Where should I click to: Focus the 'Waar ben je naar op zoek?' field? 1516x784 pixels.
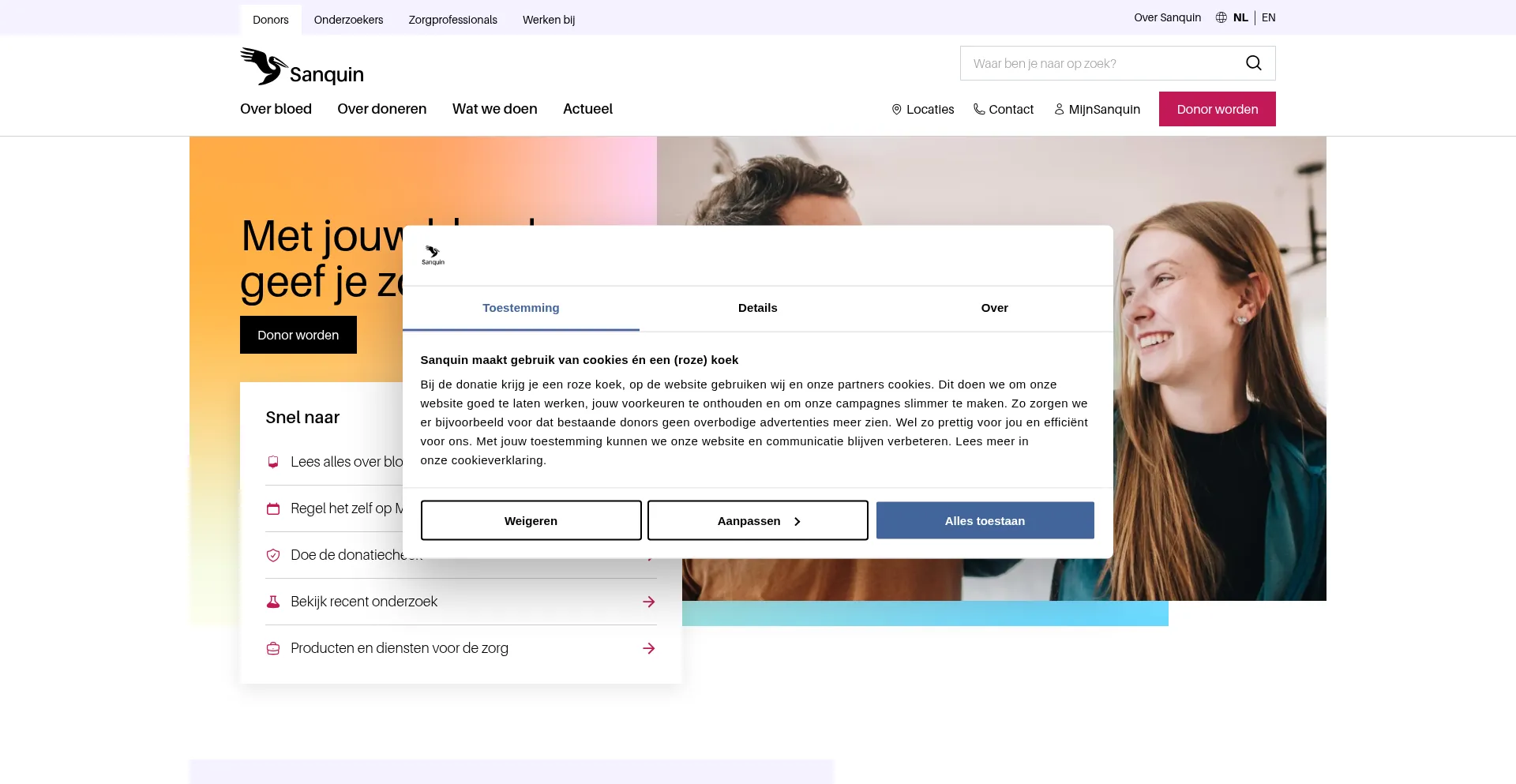click(1098, 63)
